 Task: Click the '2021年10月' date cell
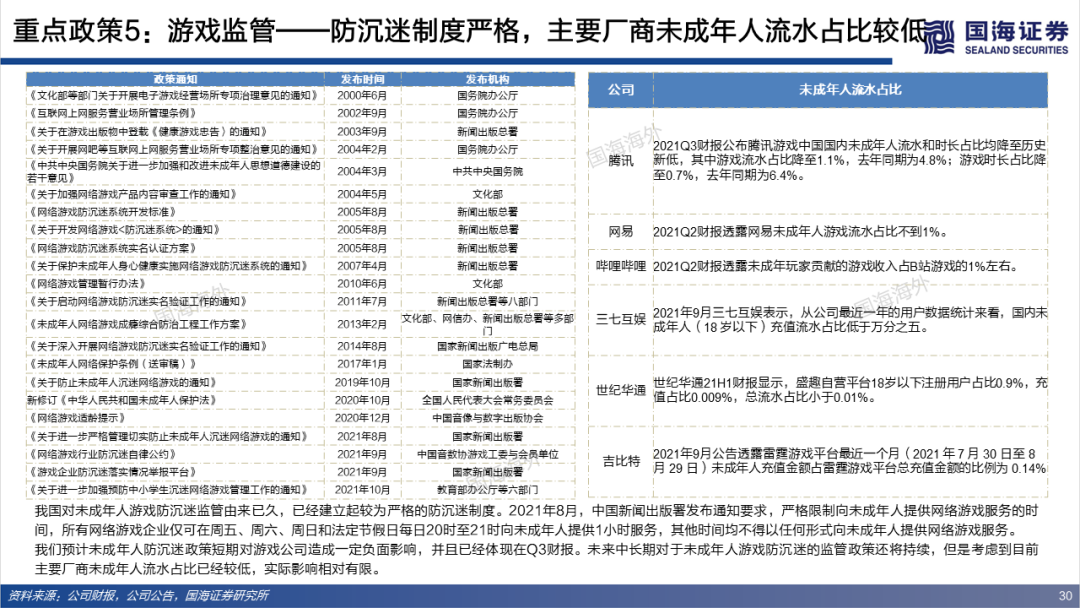[362, 490]
